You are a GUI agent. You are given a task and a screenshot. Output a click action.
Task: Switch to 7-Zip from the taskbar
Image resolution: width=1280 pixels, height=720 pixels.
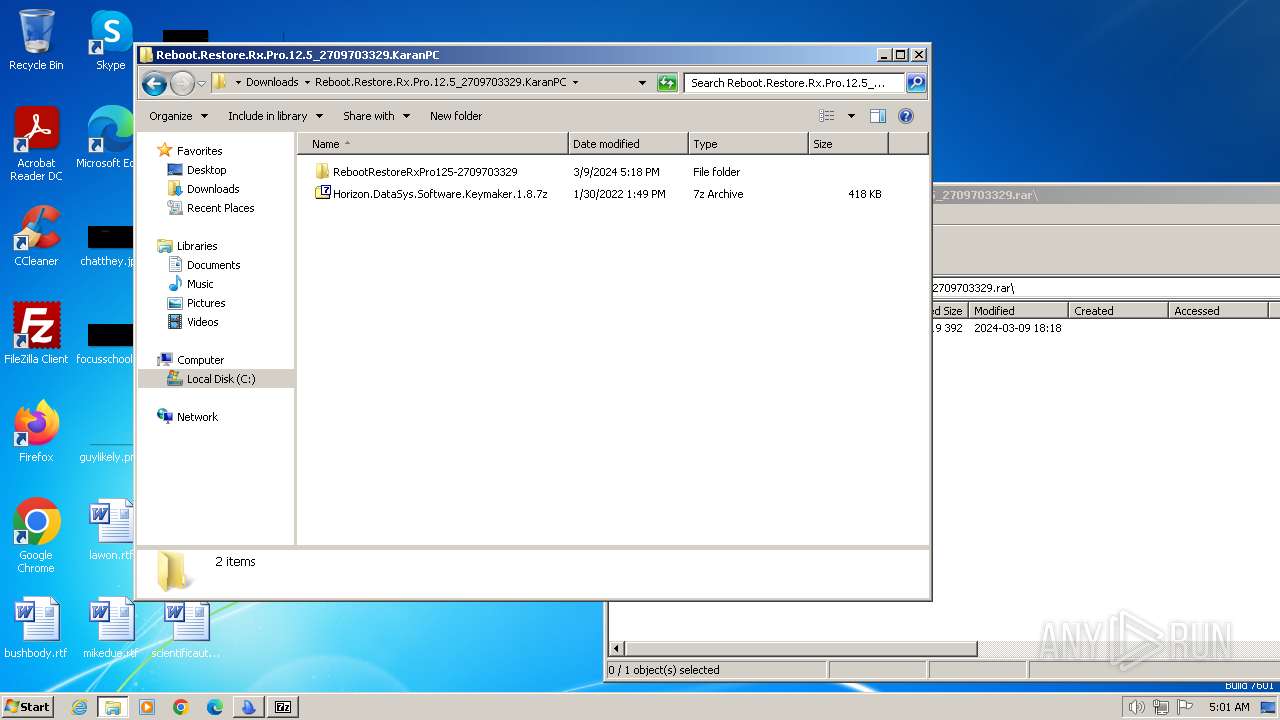coord(283,707)
